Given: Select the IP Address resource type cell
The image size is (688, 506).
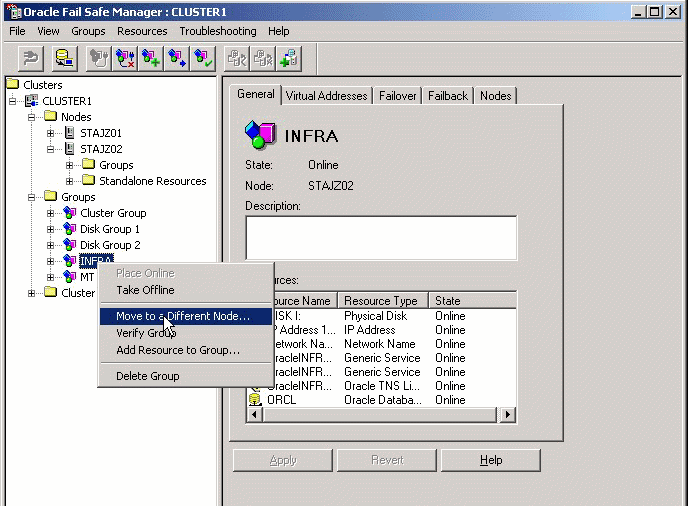Looking at the screenshot, I should coord(369,330).
